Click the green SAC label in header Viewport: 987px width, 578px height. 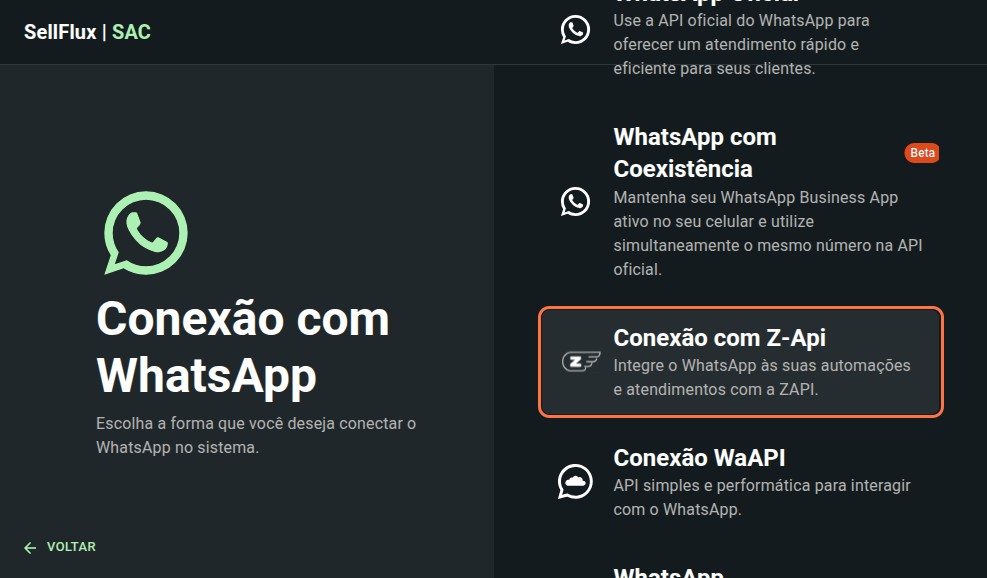tap(132, 32)
